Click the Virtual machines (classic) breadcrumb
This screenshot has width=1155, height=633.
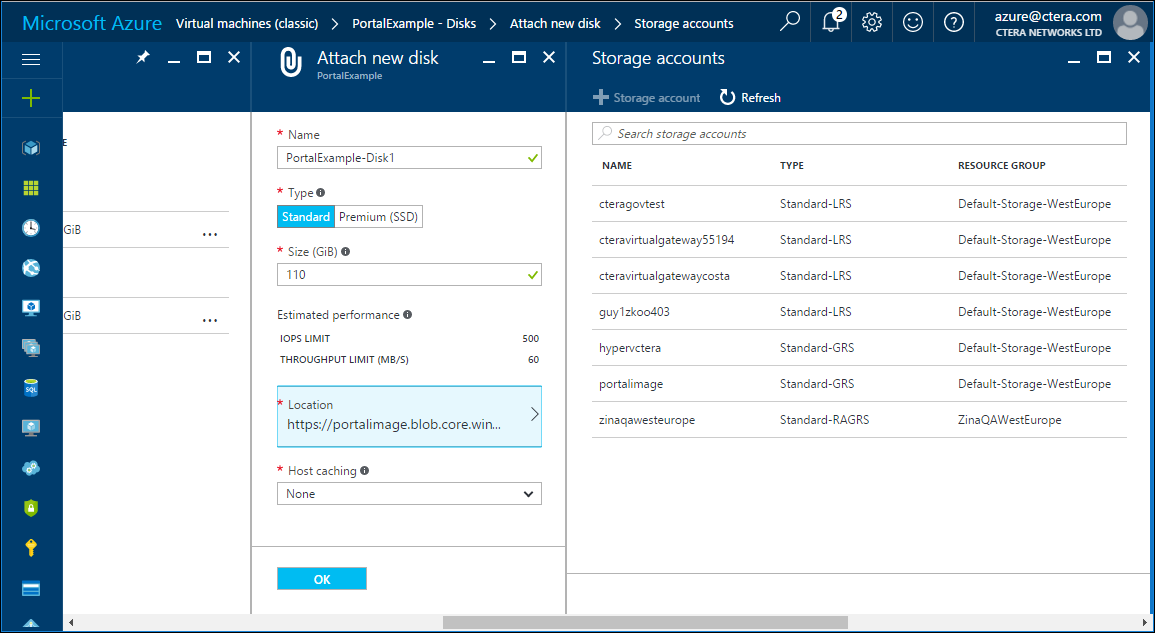(x=247, y=24)
